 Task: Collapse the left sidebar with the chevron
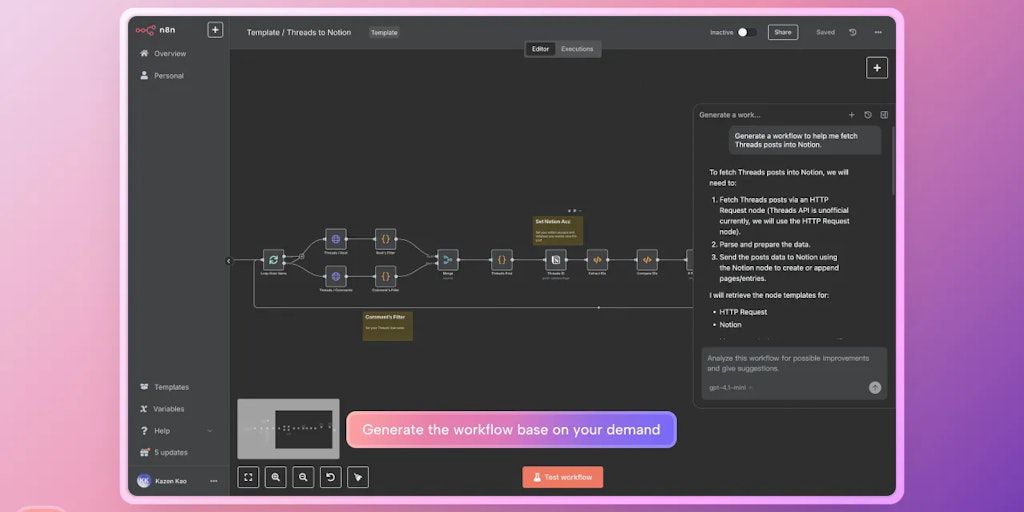pyautogui.click(x=229, y=261)
